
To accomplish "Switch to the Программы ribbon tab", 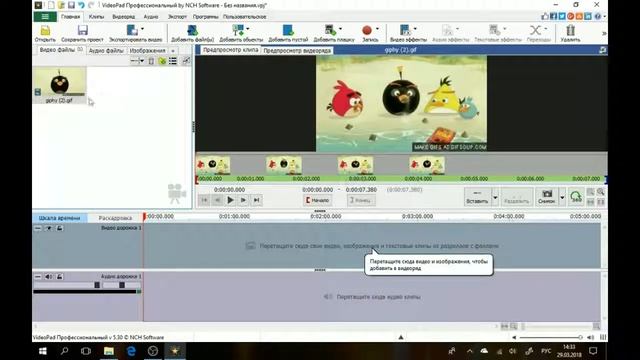I will tap(205, 17).
